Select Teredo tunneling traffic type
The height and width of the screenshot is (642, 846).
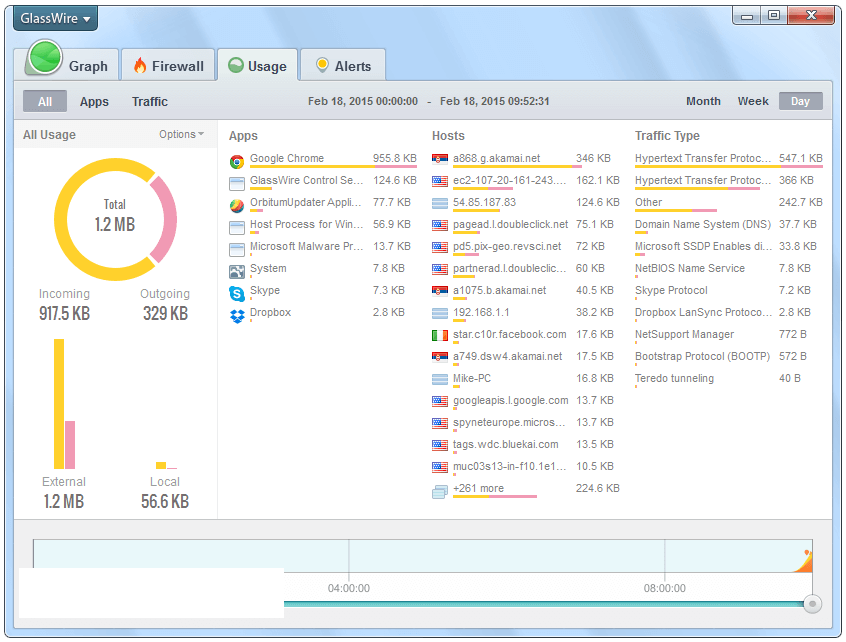pyautogui.click(x=728, y=379)
